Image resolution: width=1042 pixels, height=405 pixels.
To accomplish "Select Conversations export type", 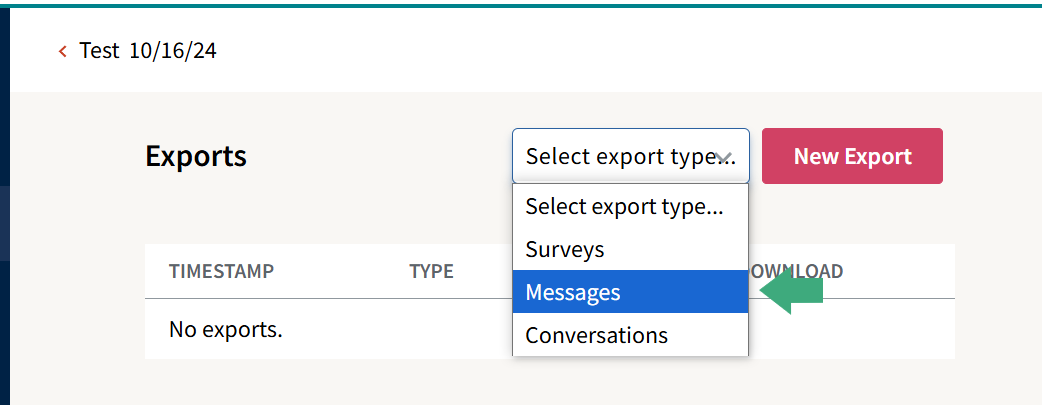I will click(596, 335).
